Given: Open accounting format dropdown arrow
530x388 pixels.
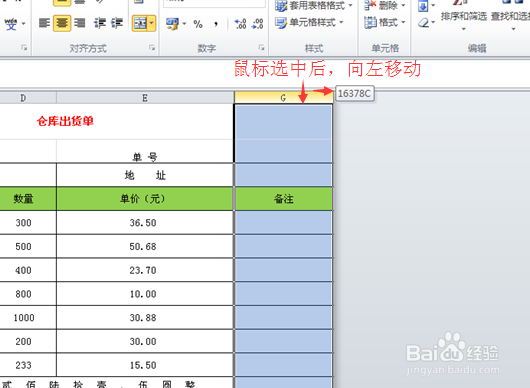Looking at the screenshot, I should coord(184,24).
